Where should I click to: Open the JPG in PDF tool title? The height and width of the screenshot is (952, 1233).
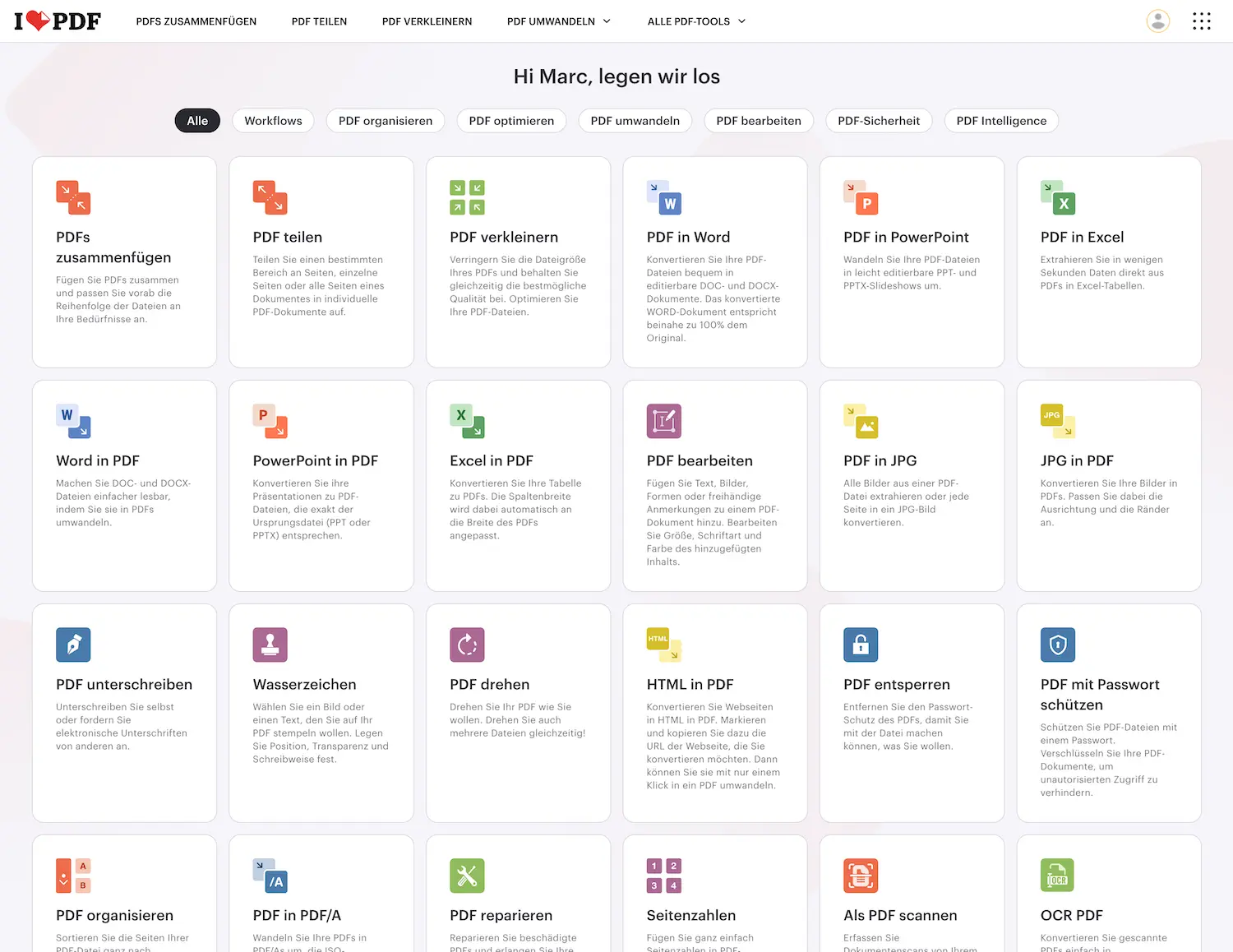pyautogui.click(x=1077, y=461)
